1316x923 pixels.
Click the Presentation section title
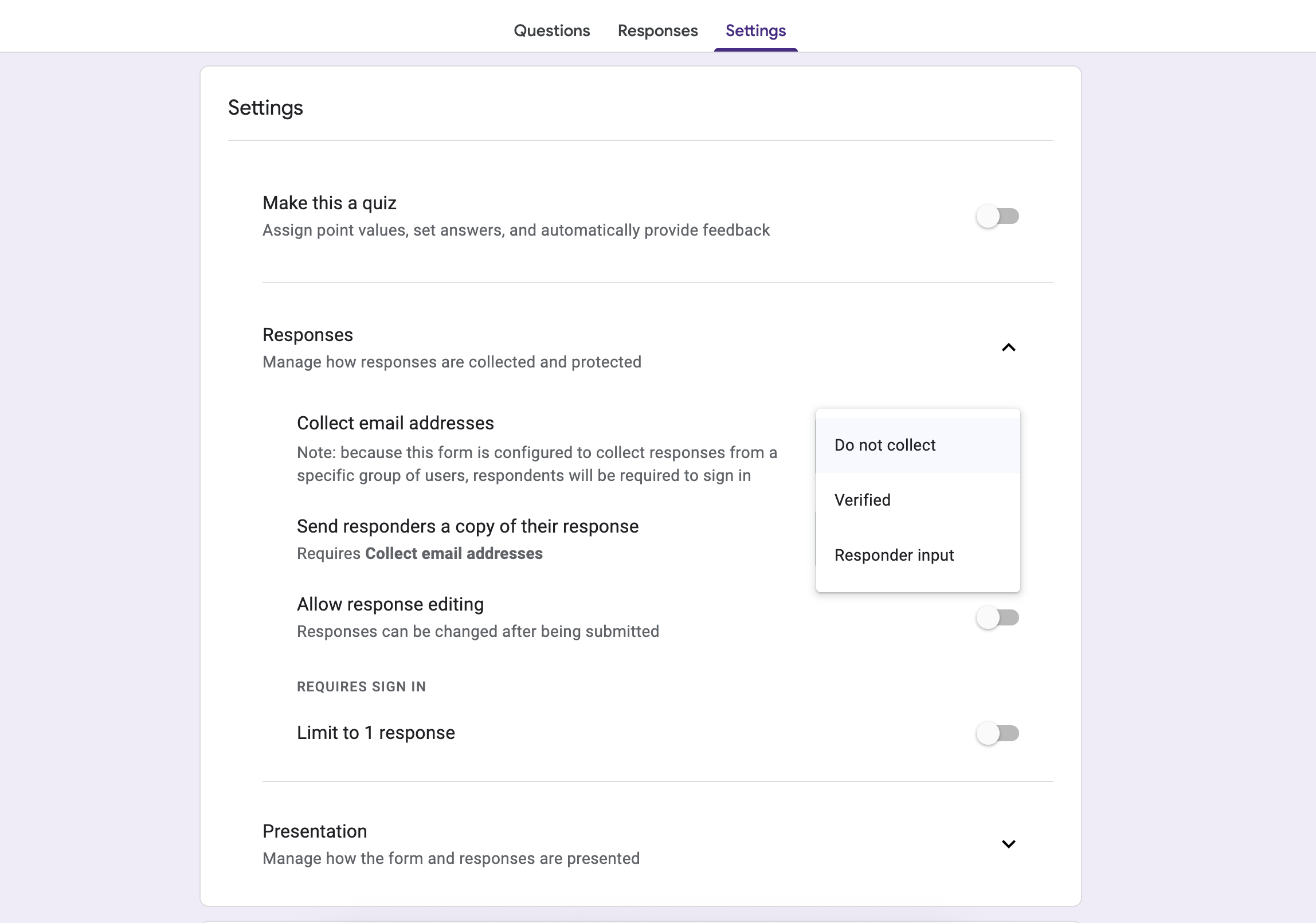314,831
